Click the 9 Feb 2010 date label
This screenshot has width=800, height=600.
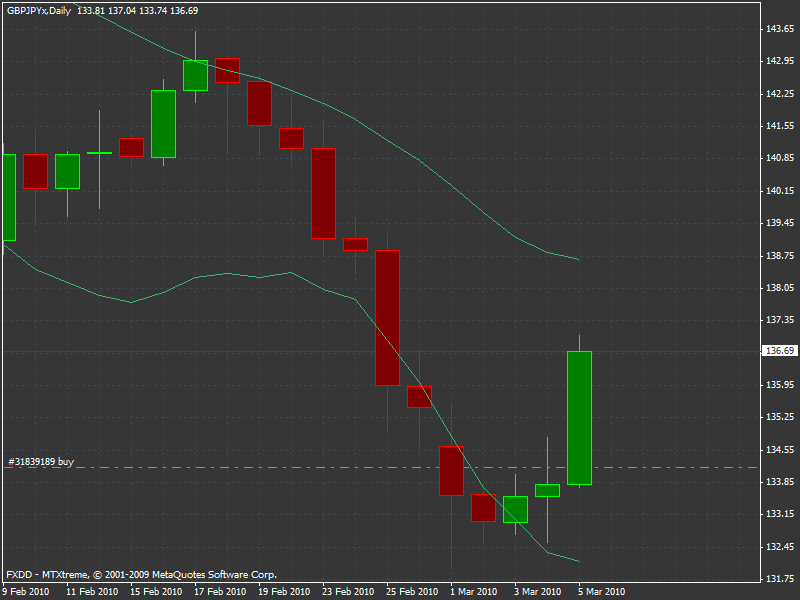26,591
